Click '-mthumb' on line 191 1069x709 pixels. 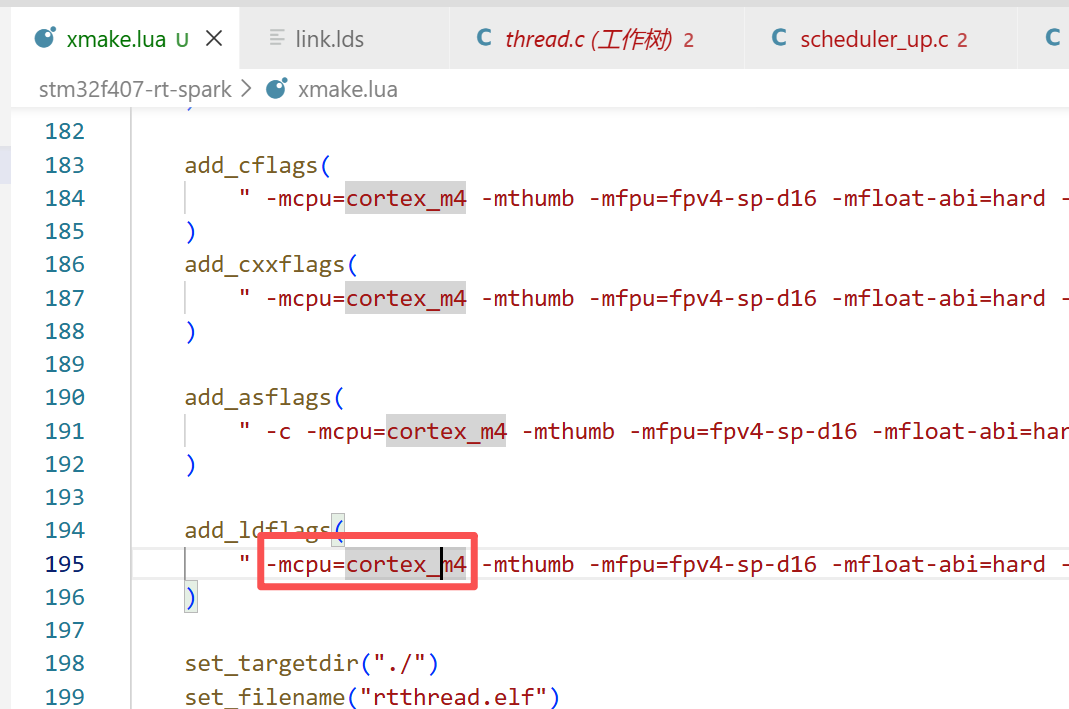click(568, 431)
